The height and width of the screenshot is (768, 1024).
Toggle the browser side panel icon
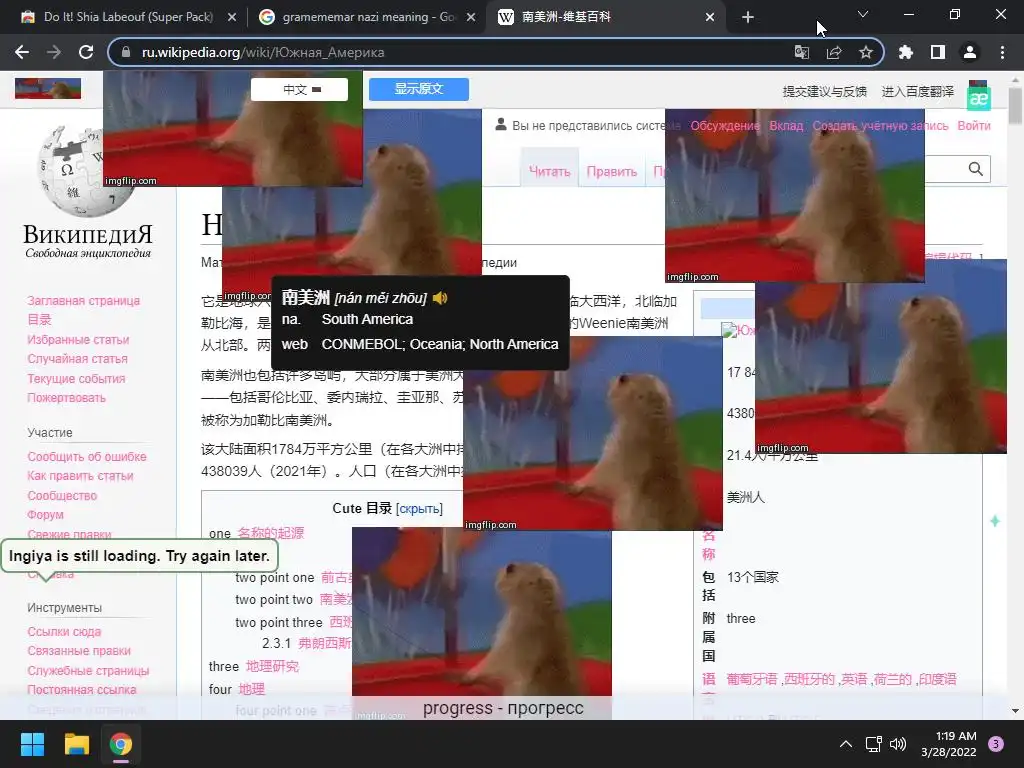pyautogui.click(x=938, y=52)
